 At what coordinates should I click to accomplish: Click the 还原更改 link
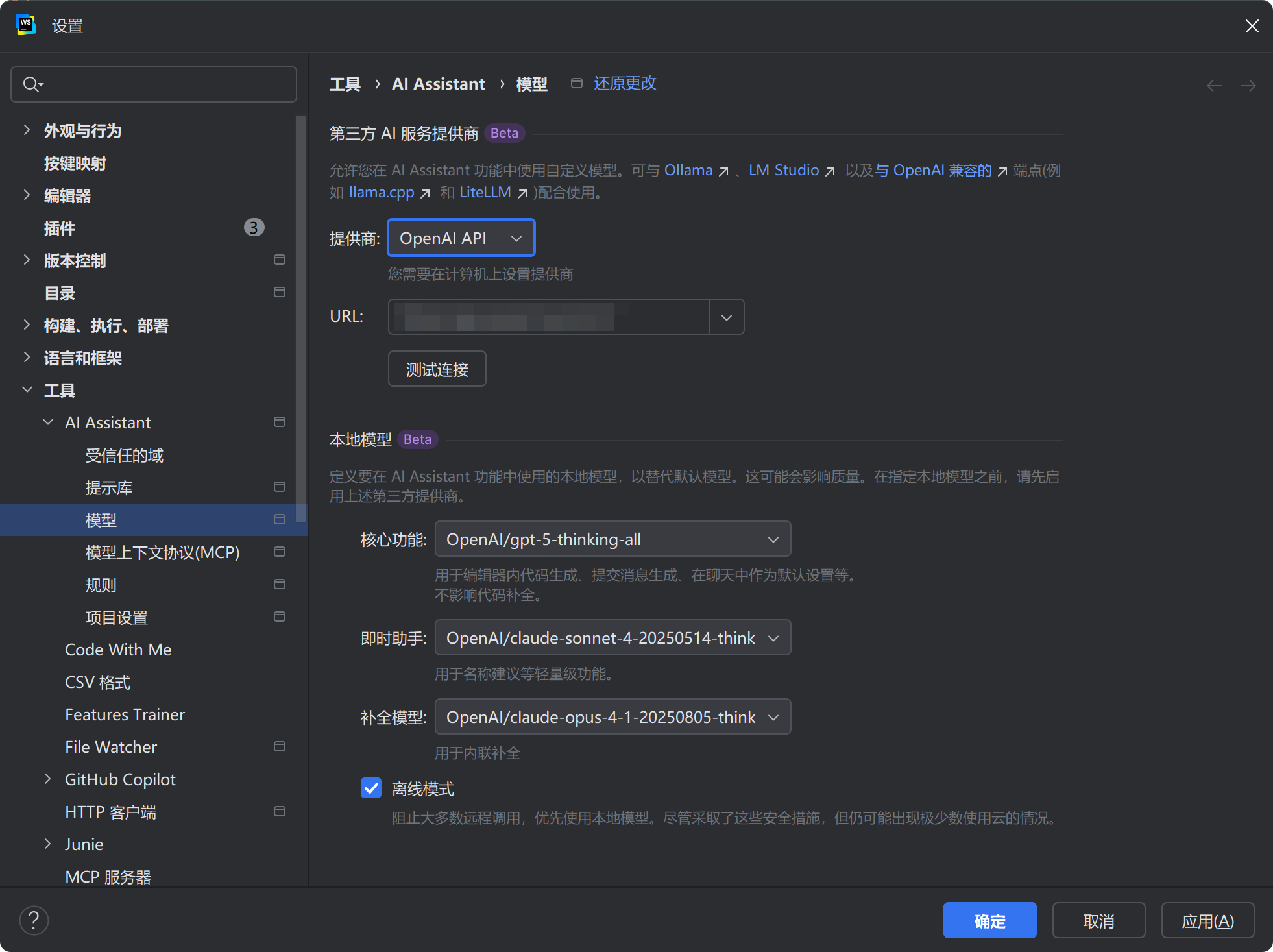pyautogui.click(x=624, y=84)
